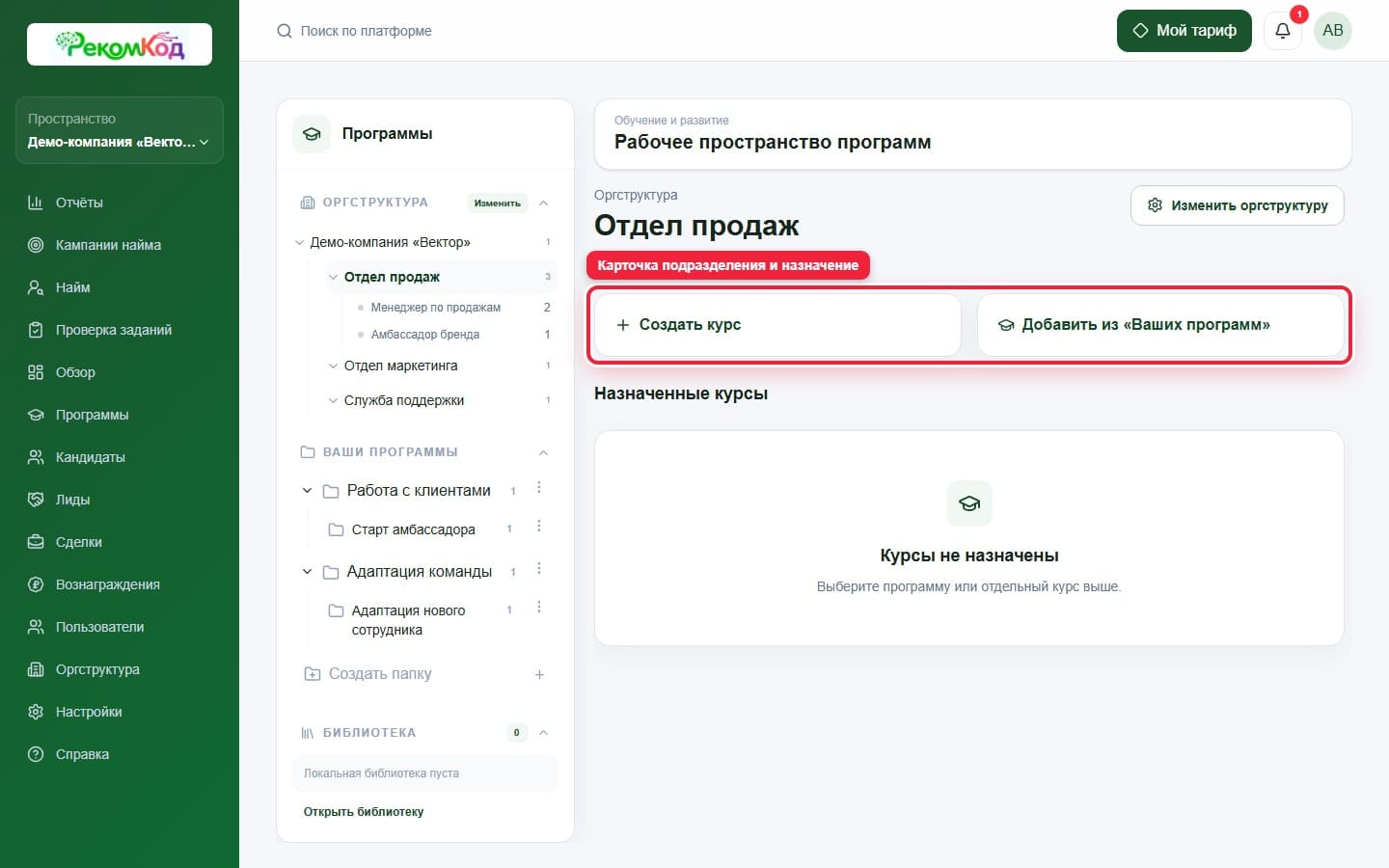Click the Настройки gear icon
This screenshot has height=868, width=1389.
pos(36,712)
